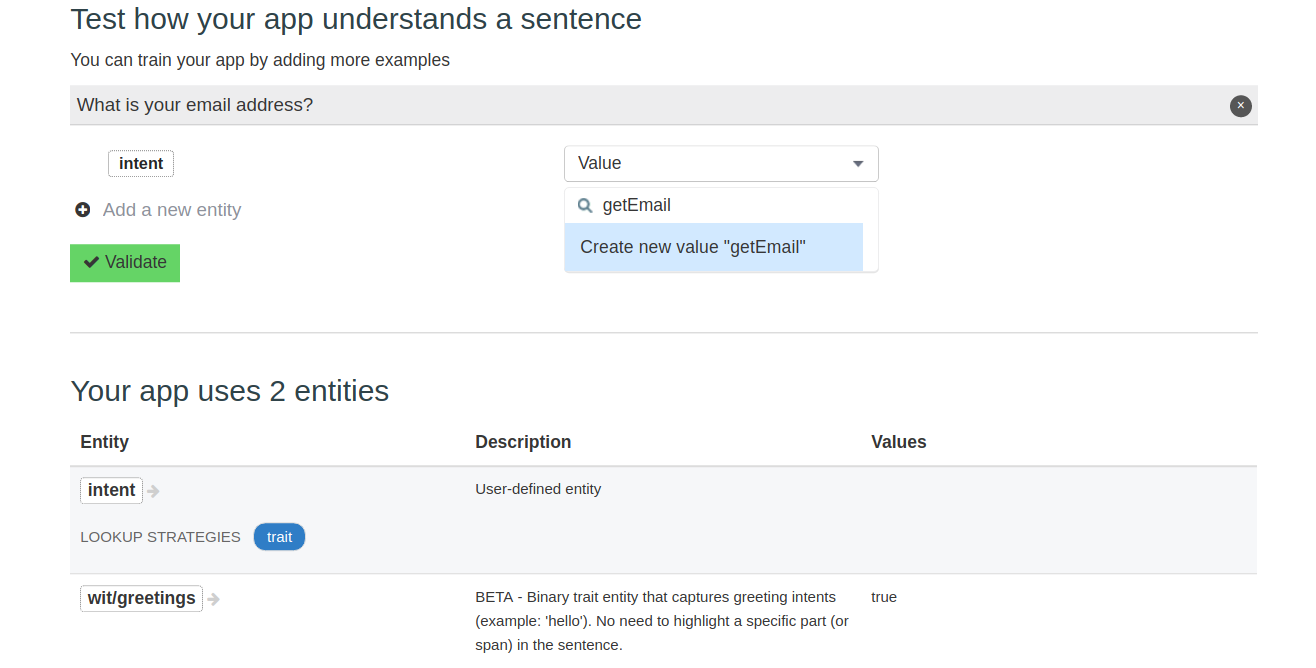Click the search magnifier icon in the value dropdown
The image size is (1316, 668).
pos(585,205)
